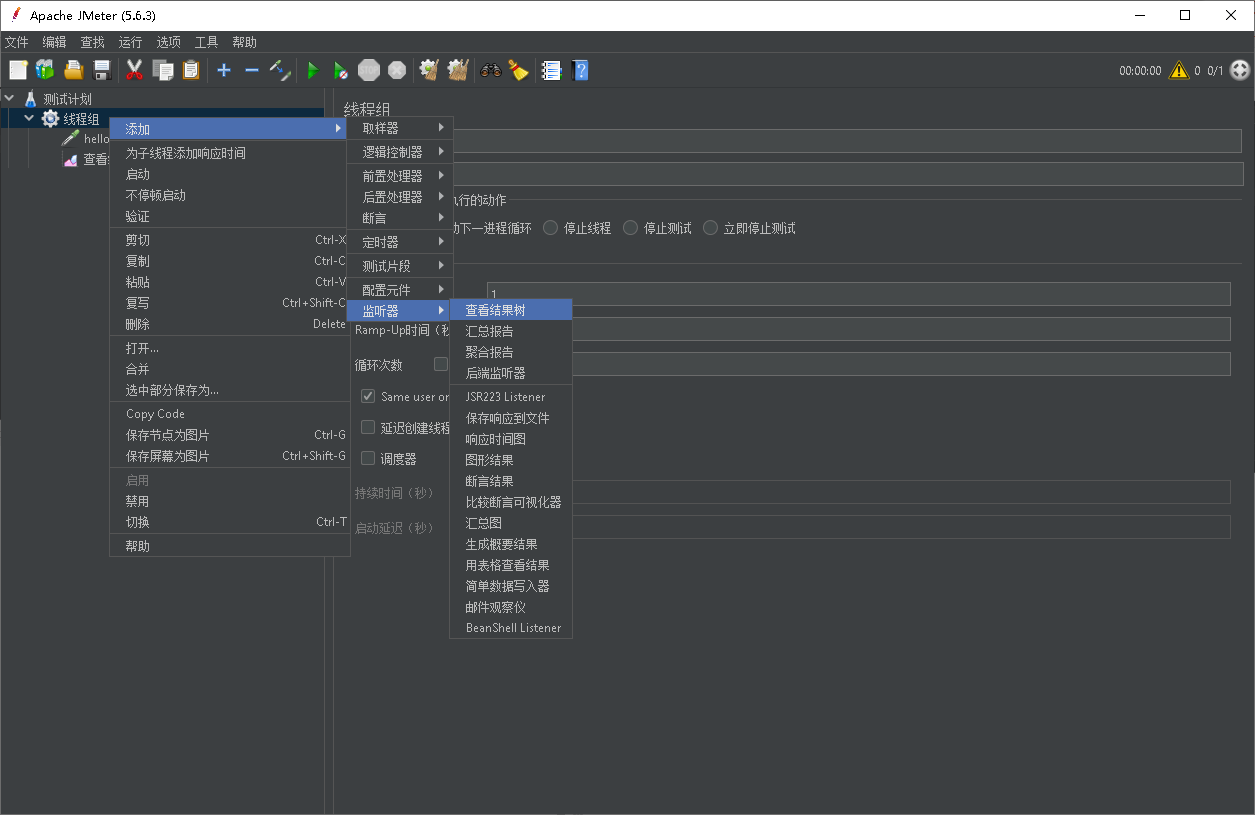
Task: Click the Save floppy disk icon
Action: coord(101,70)
